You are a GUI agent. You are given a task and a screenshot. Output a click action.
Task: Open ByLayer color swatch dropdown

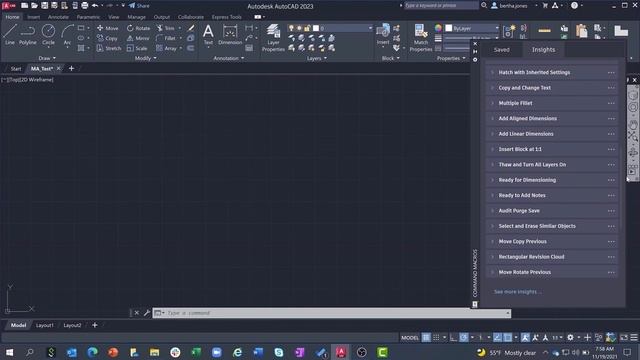click(x=472, y=28)
